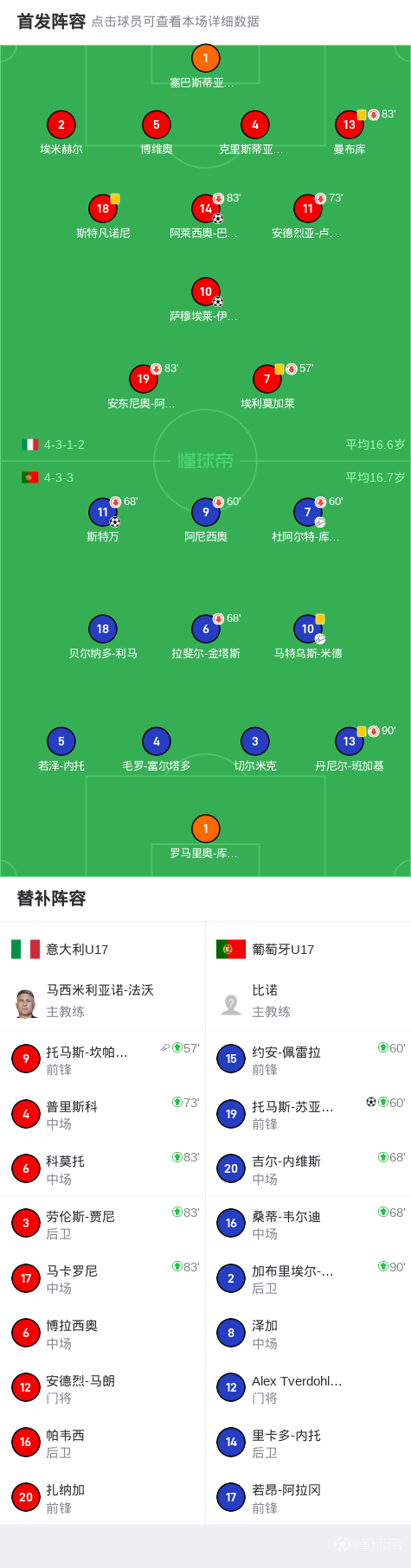
Task: Tap the Portugal flag next to 4-3-3
Action: (x=30, y=477)
